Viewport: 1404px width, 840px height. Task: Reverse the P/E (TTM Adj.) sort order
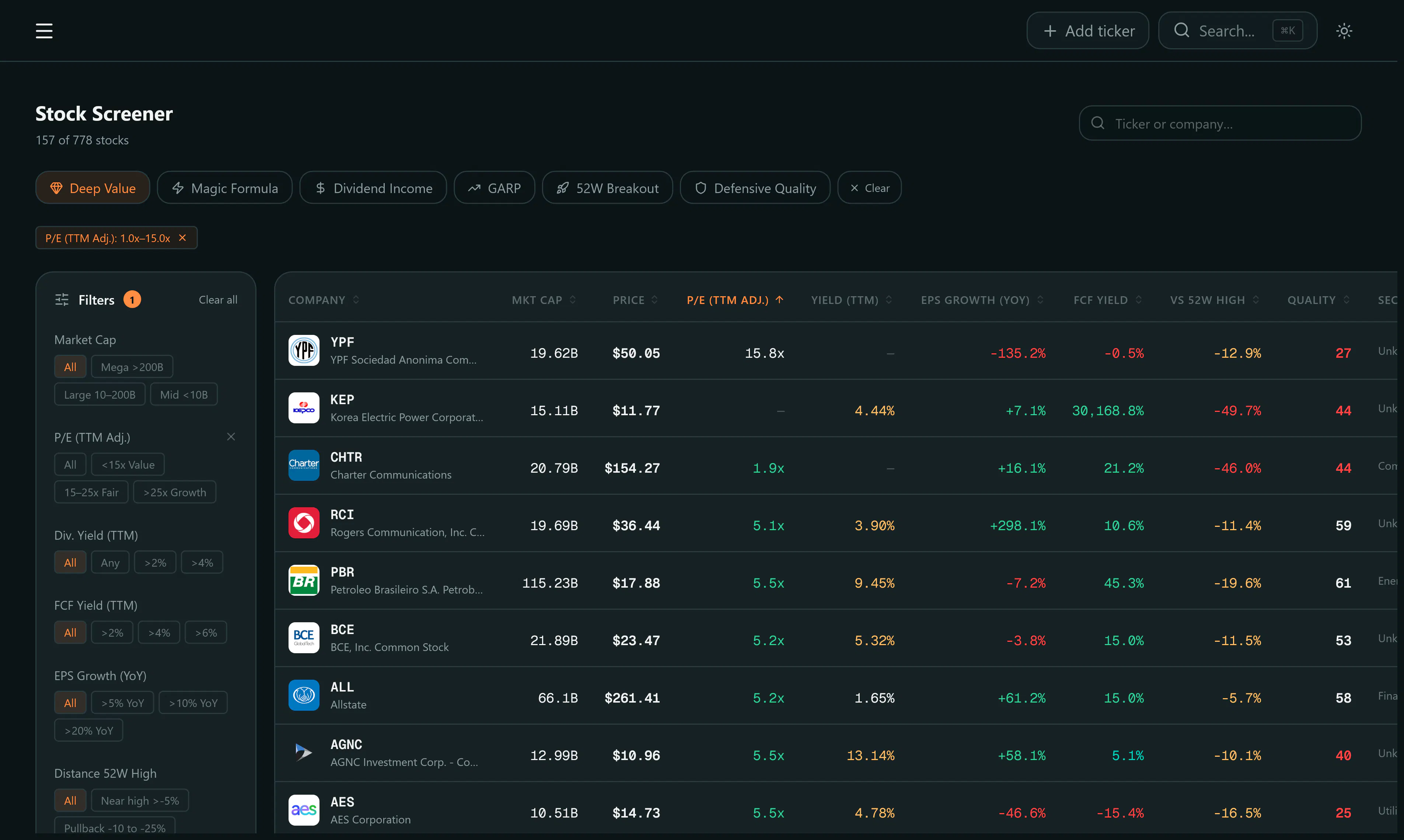tap(736, 300)
